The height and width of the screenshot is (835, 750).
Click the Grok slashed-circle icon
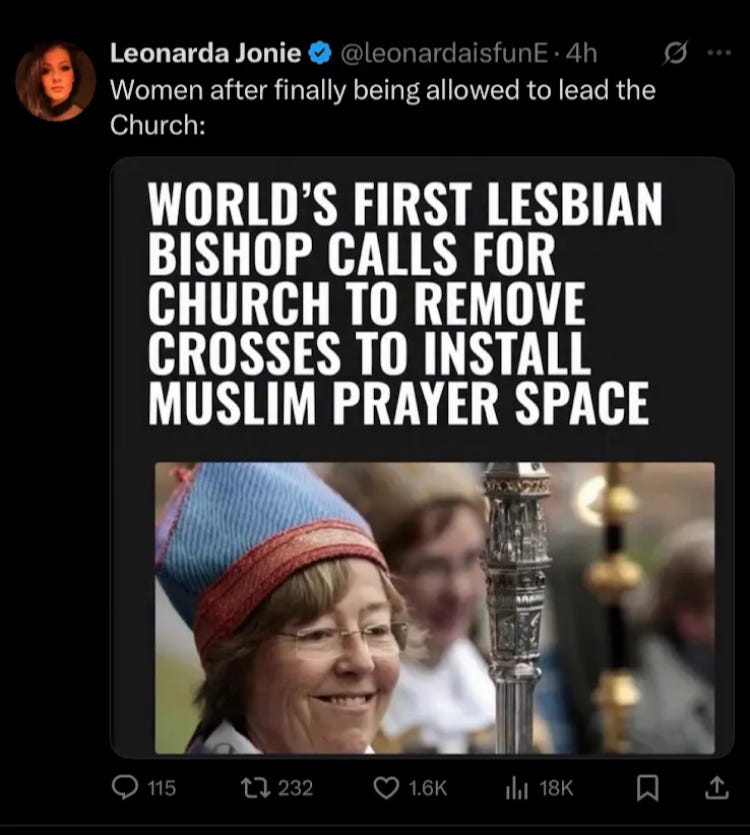pos(676,53)
